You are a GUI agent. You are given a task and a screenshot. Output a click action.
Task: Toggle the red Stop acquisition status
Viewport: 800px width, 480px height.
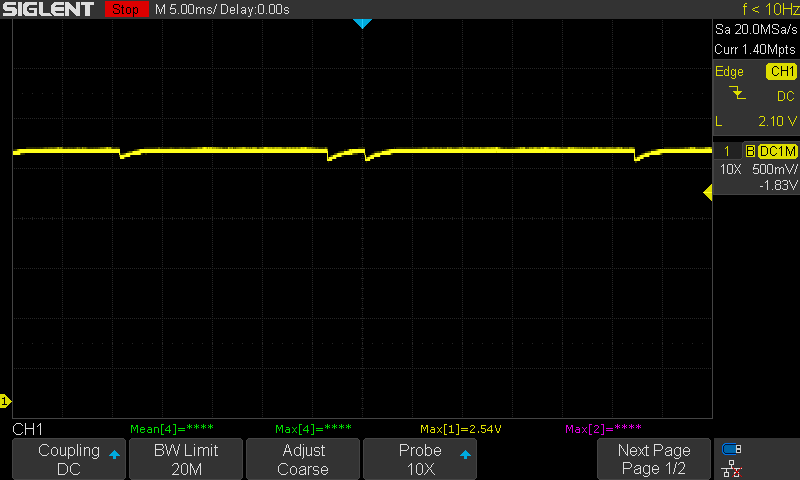(x=126, y=9)
